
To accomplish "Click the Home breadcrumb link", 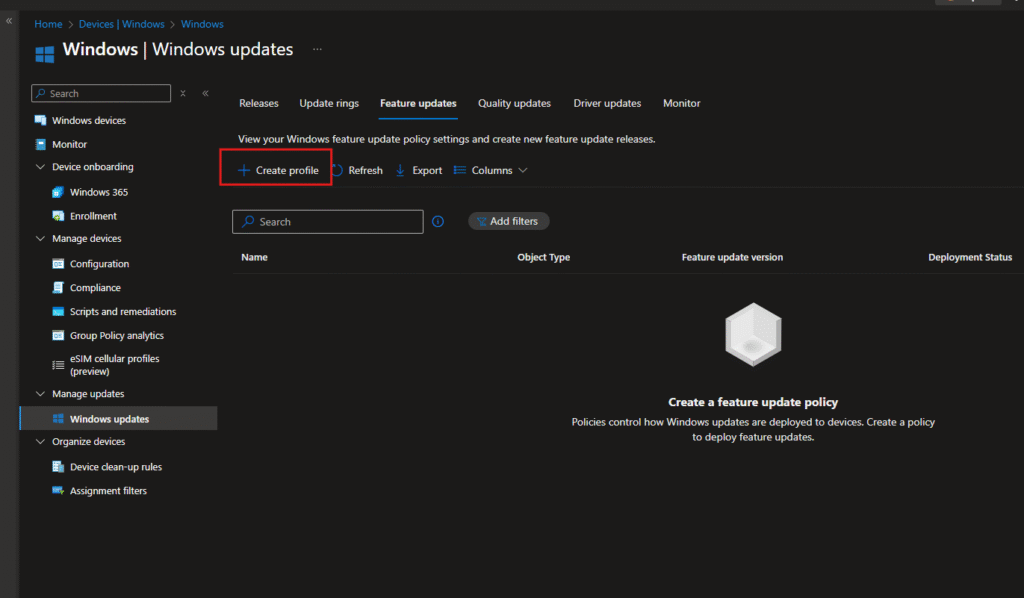I will tap(48, 24).
